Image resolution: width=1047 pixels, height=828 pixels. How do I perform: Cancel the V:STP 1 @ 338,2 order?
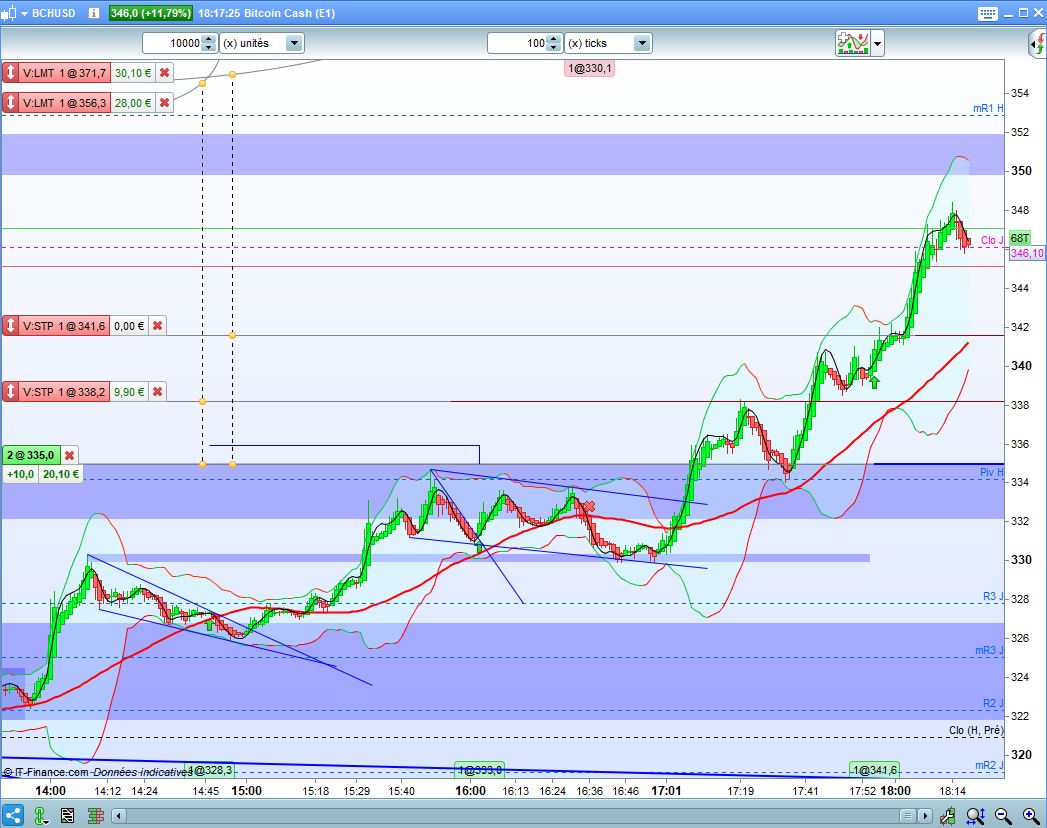[x=157, y=392]
